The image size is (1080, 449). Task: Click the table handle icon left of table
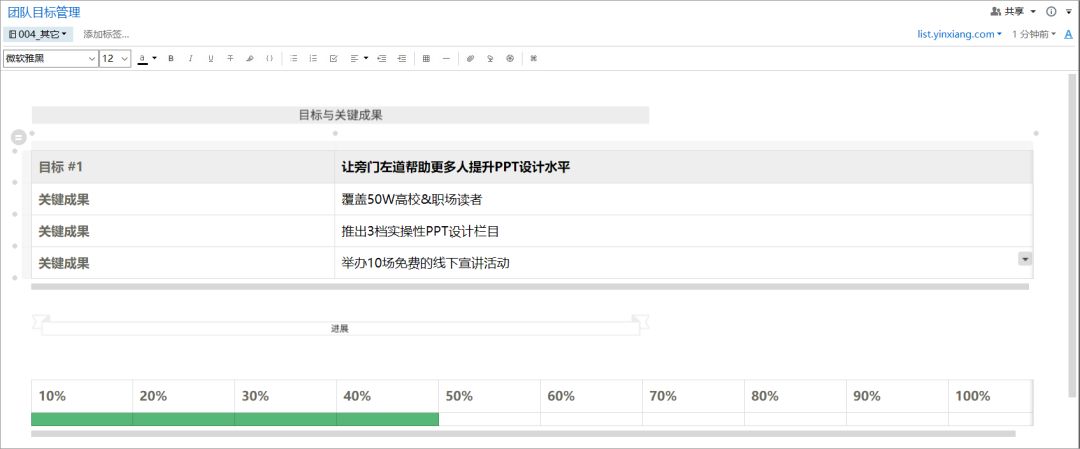[19, 138]
